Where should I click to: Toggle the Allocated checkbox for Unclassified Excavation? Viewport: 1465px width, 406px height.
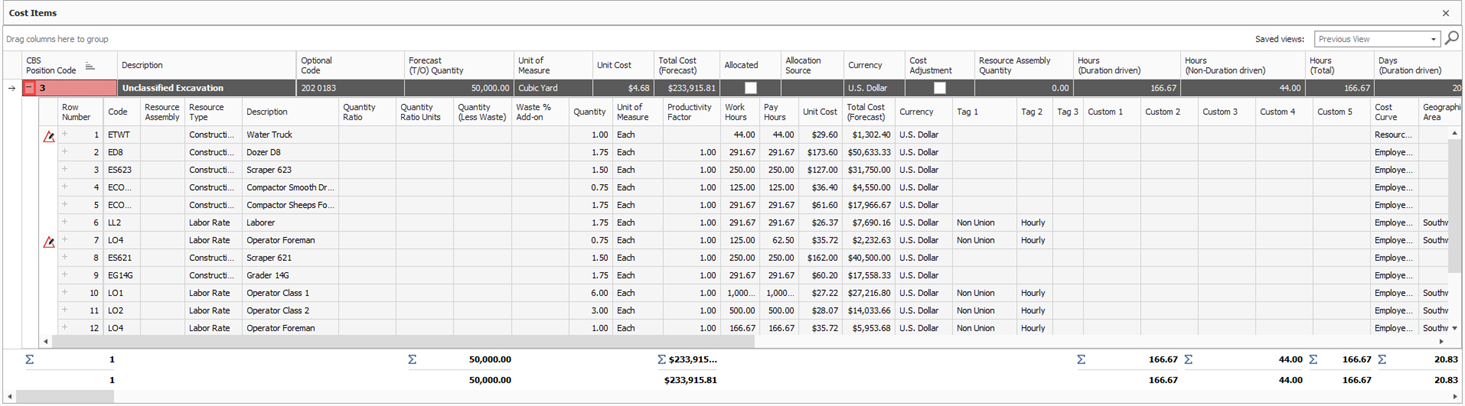click(750, 88)
